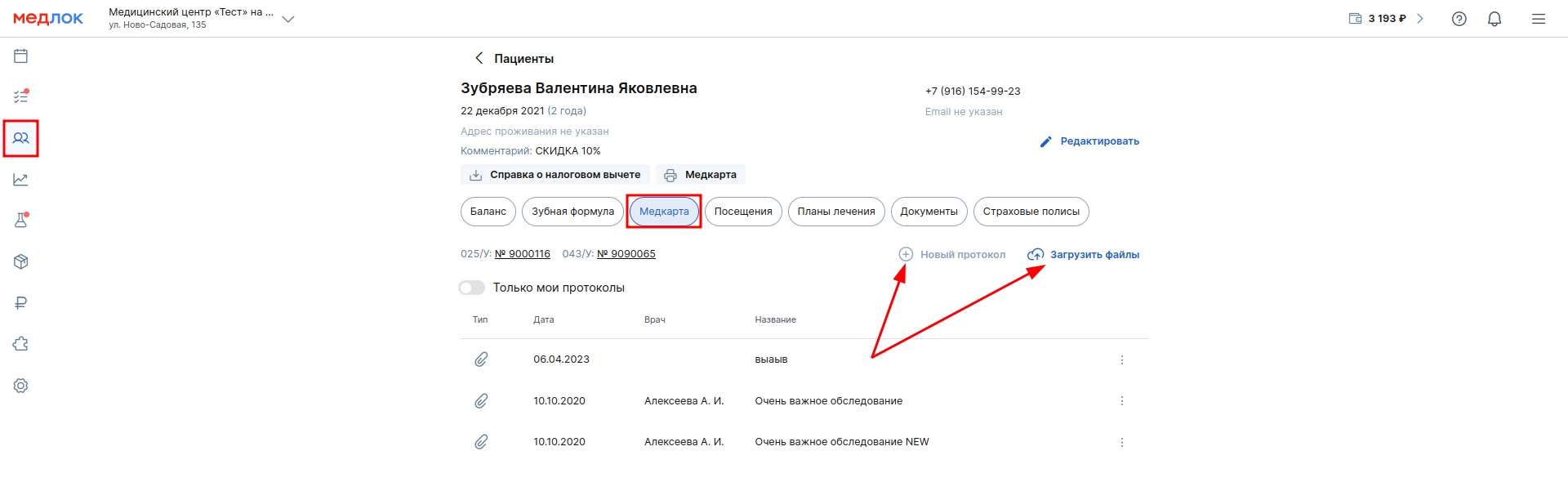Click the Тип column header
Viewport: 1568px width, 491px height.
480,319
